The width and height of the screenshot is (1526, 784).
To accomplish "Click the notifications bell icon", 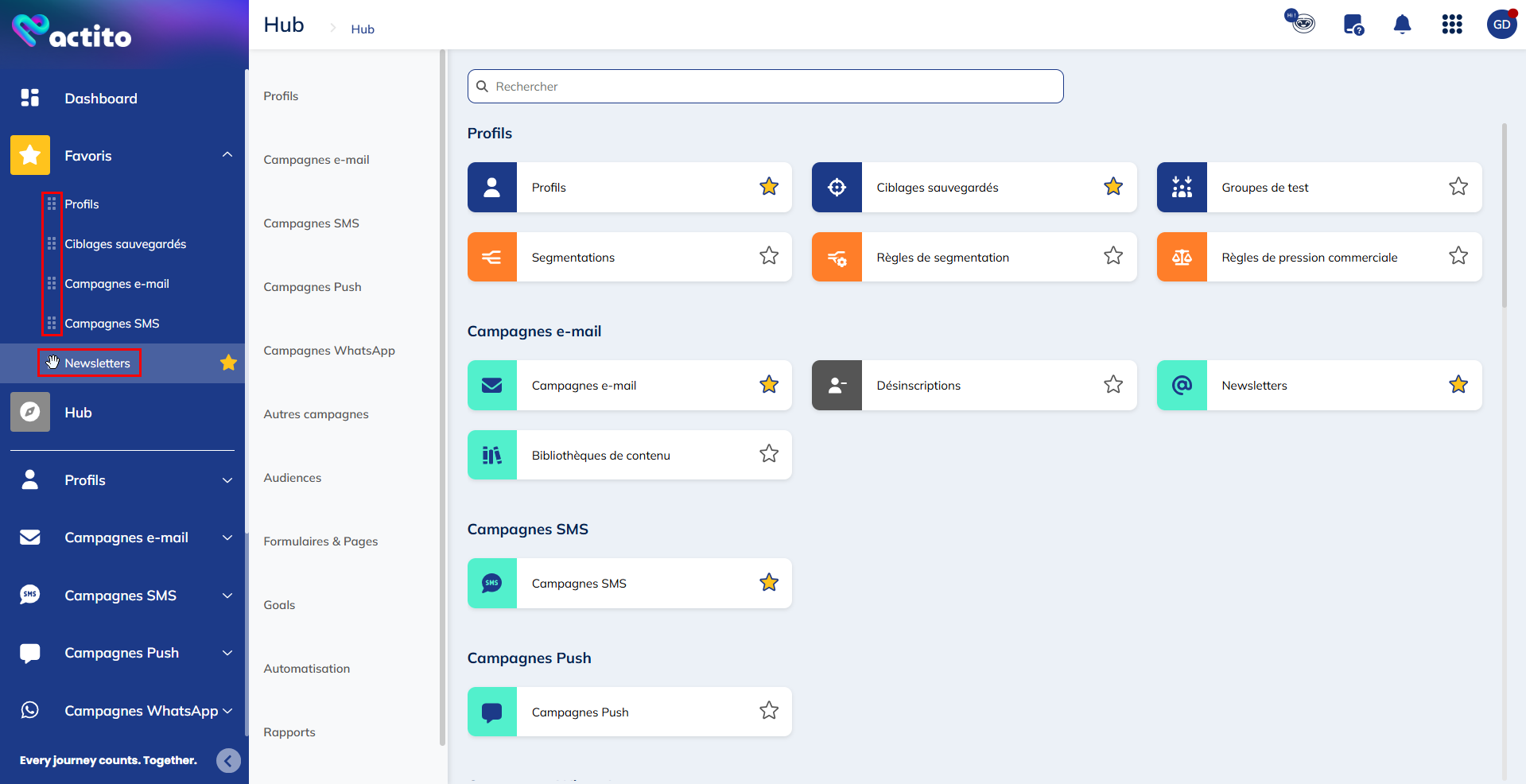I will [x=1402, y=25].
